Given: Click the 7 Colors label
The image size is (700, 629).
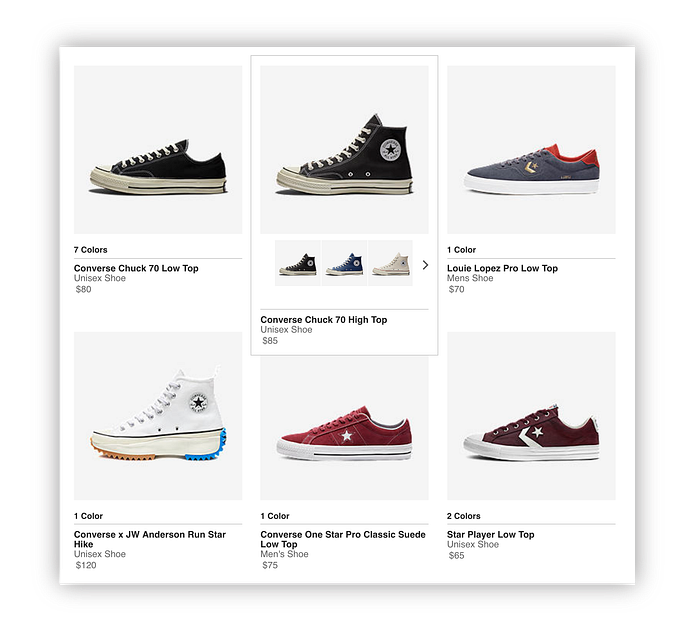Looking at the screenshot, I should click(91, 250).
